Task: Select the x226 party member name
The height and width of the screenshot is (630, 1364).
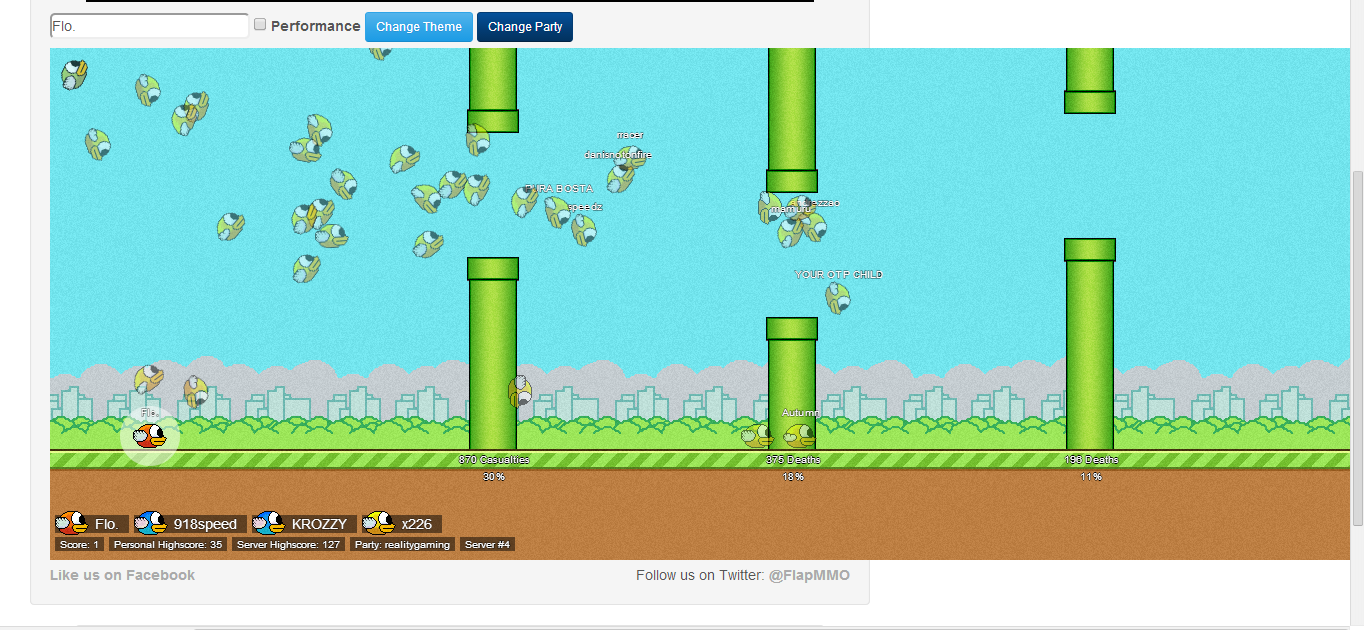Action: (x=417, y=524)
